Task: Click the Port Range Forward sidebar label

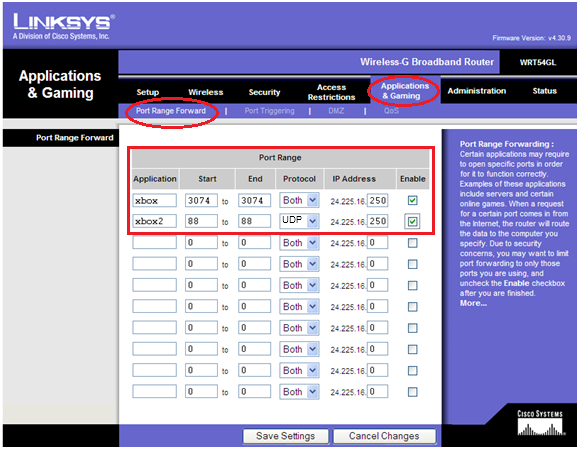Action: (x=75, y=138)
